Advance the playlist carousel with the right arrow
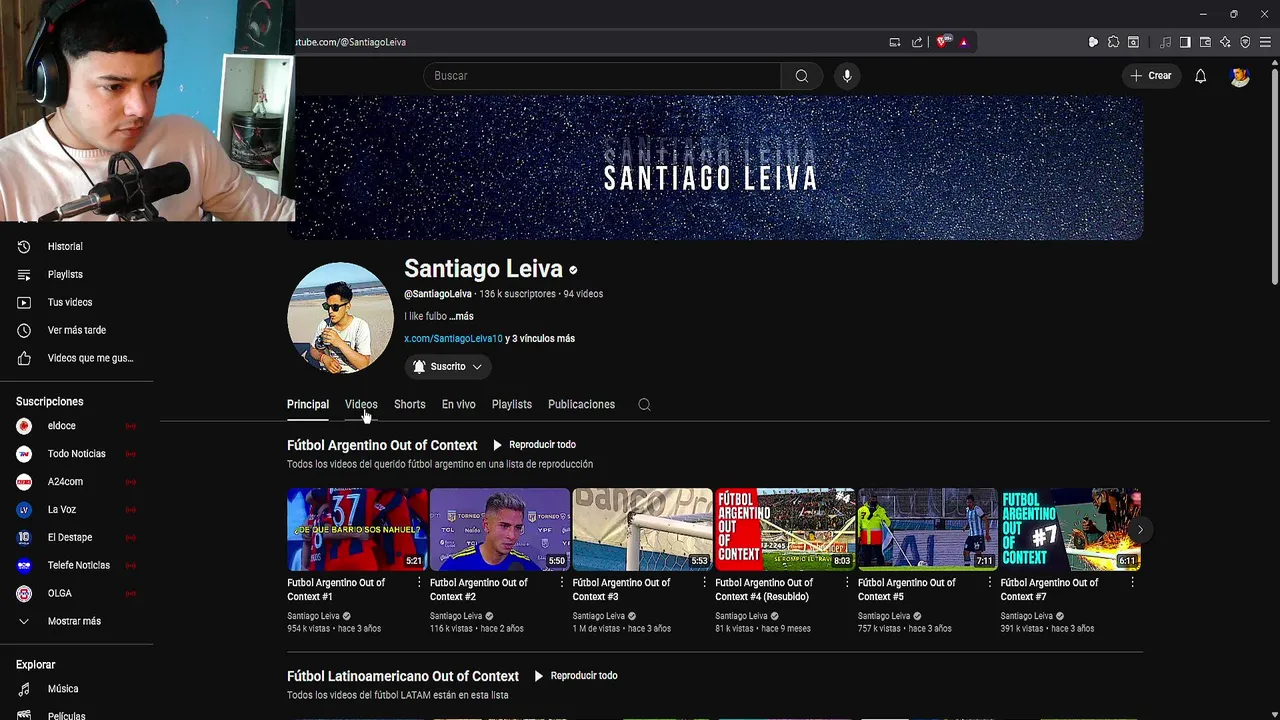Viewport: 1280px width, 720px height. [x=1140, y=529]
